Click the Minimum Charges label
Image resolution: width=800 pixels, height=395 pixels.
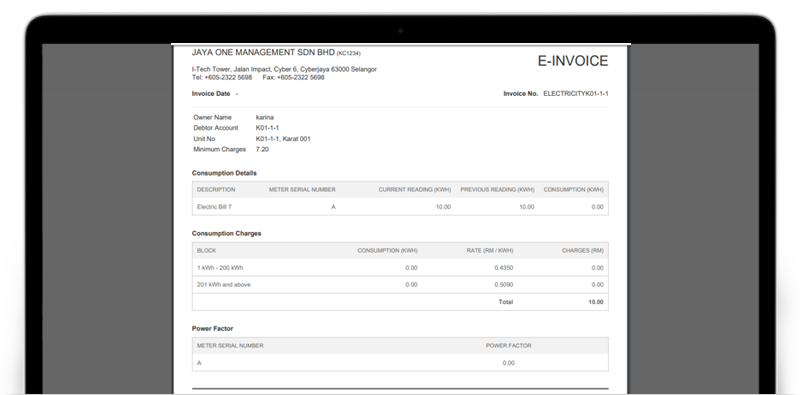[x=219, y=150]
